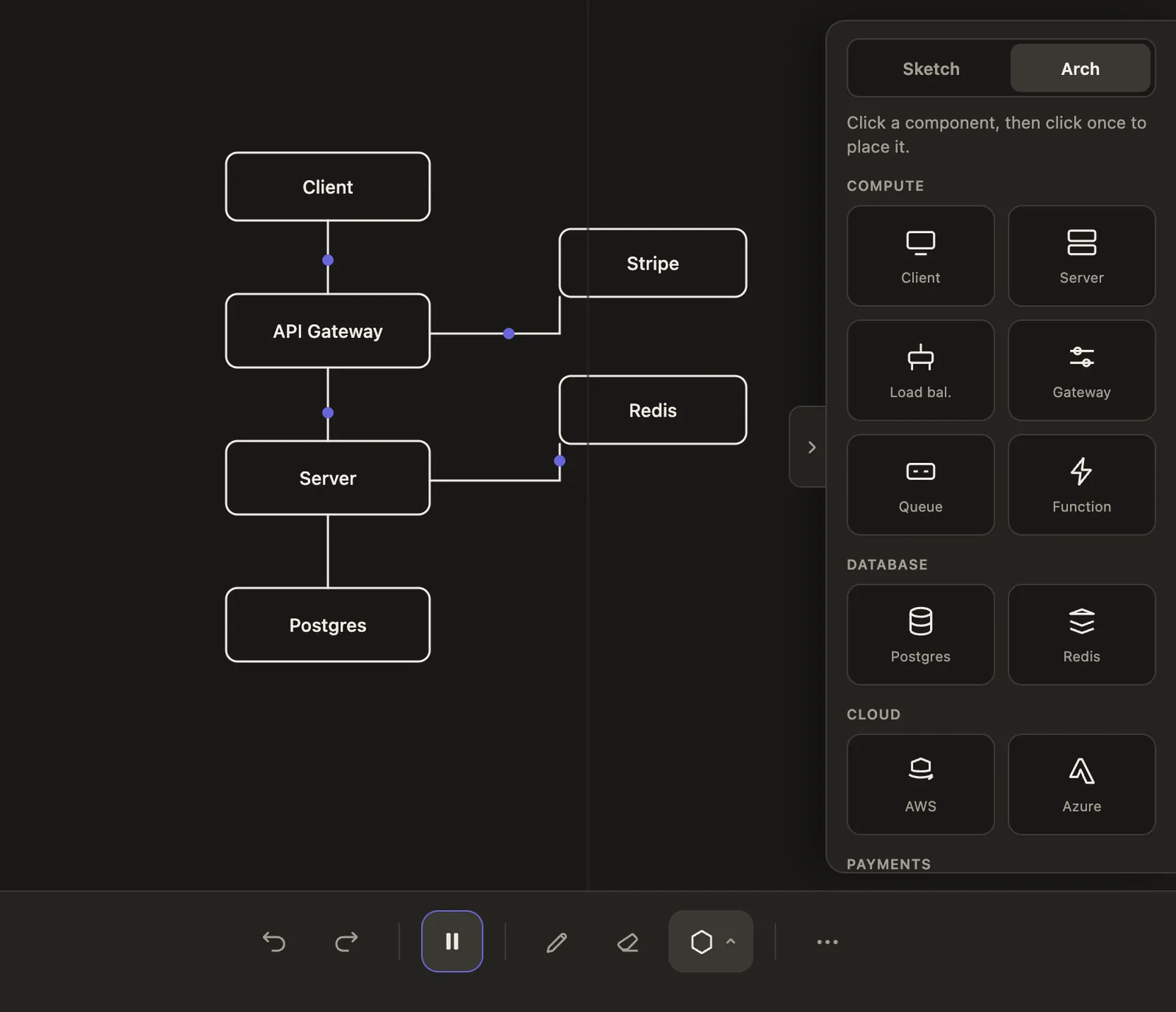Select the Server node on the canvas

[x=328, y=478]
